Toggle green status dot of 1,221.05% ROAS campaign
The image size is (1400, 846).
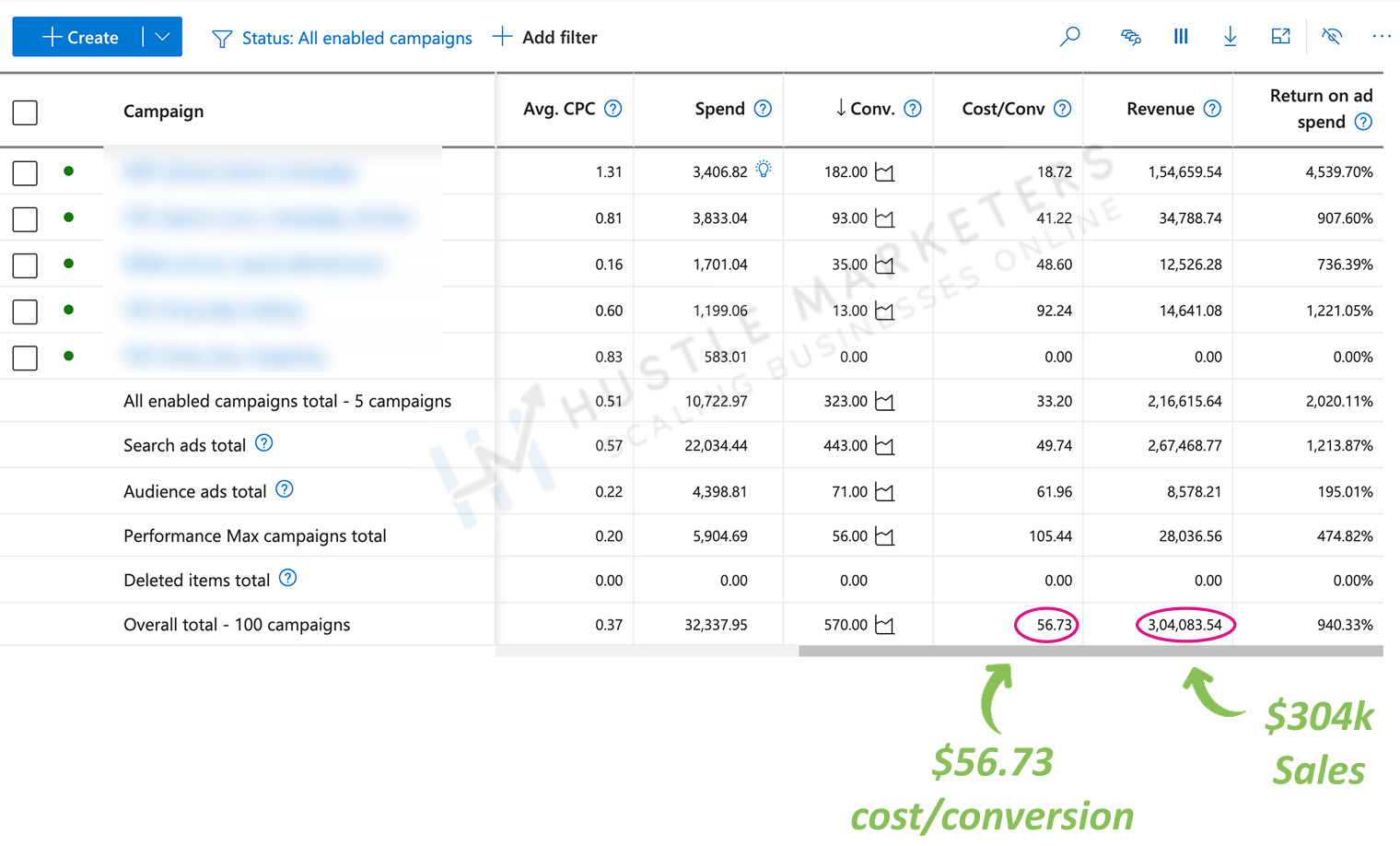tap(68, 310)
